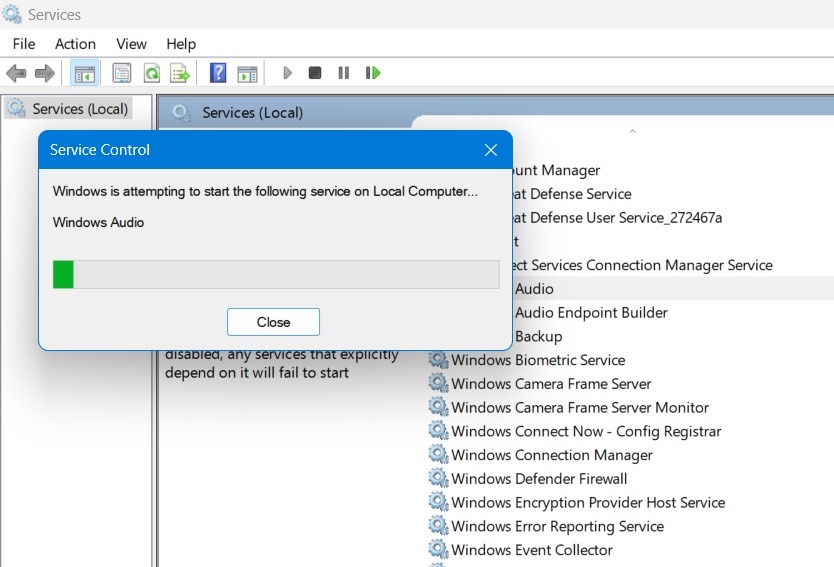This screenshot has height=567, width=834.
Task: Click the Restart Service toolbar icon
Action: (373, 73)
